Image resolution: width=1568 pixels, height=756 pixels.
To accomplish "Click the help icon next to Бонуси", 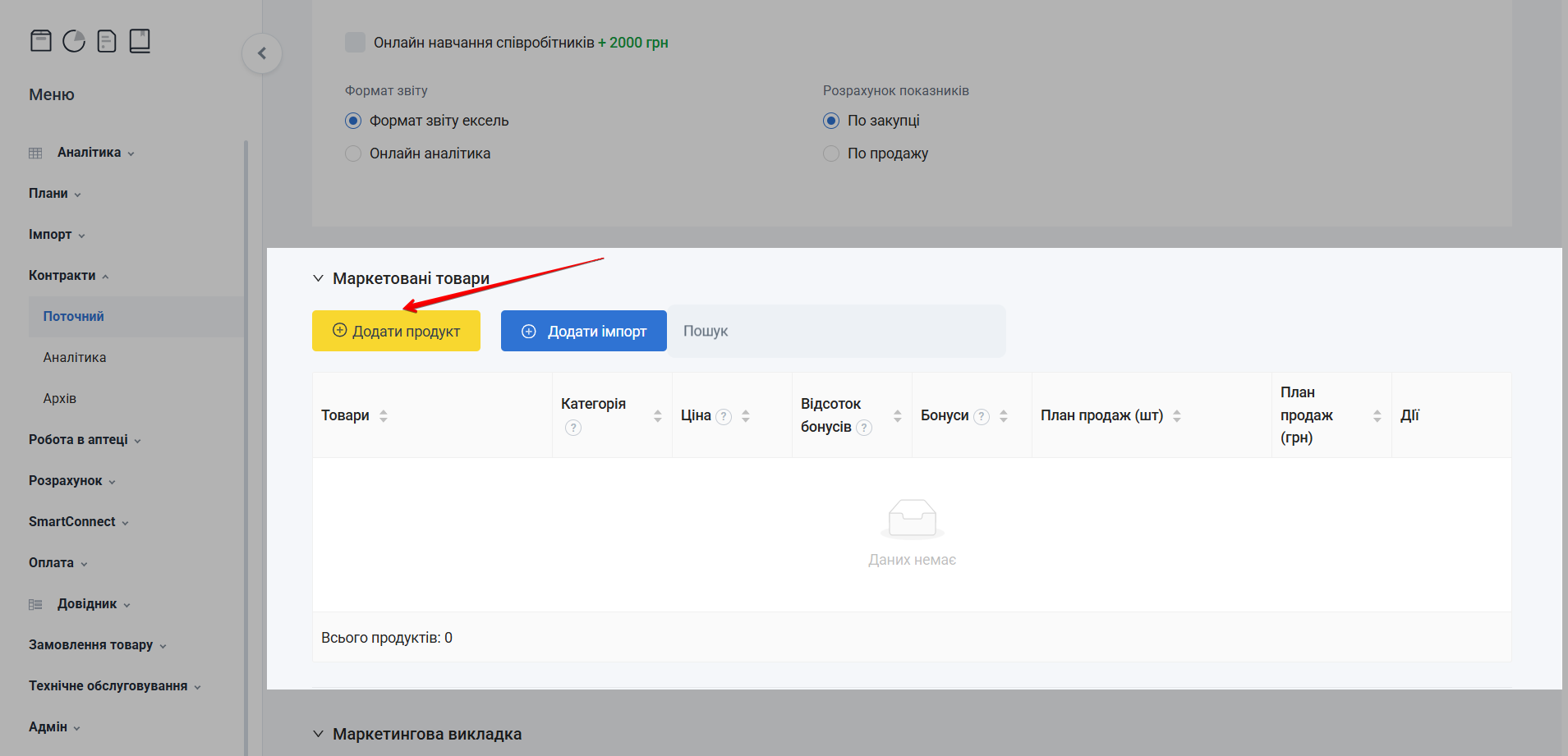I will [x=982, y=416].
